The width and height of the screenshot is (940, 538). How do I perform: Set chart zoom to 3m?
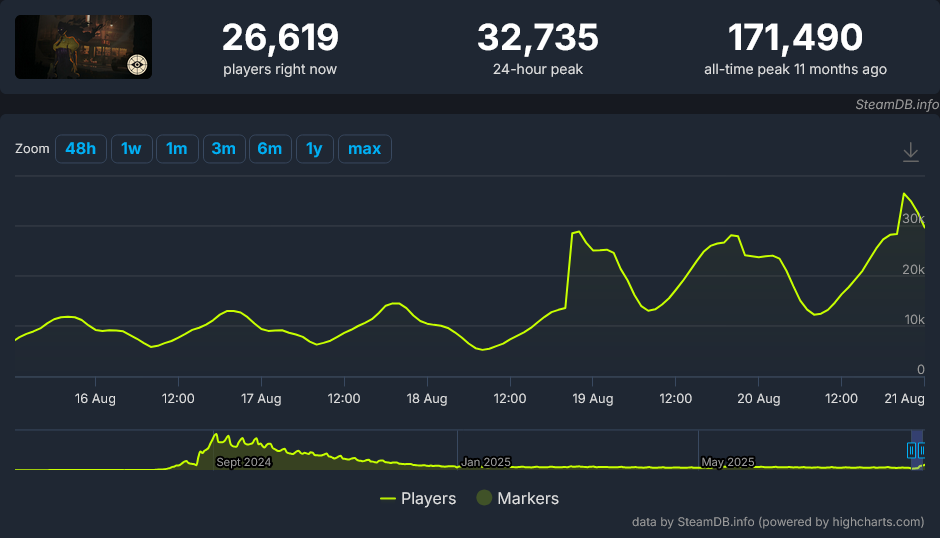[224, 149]
